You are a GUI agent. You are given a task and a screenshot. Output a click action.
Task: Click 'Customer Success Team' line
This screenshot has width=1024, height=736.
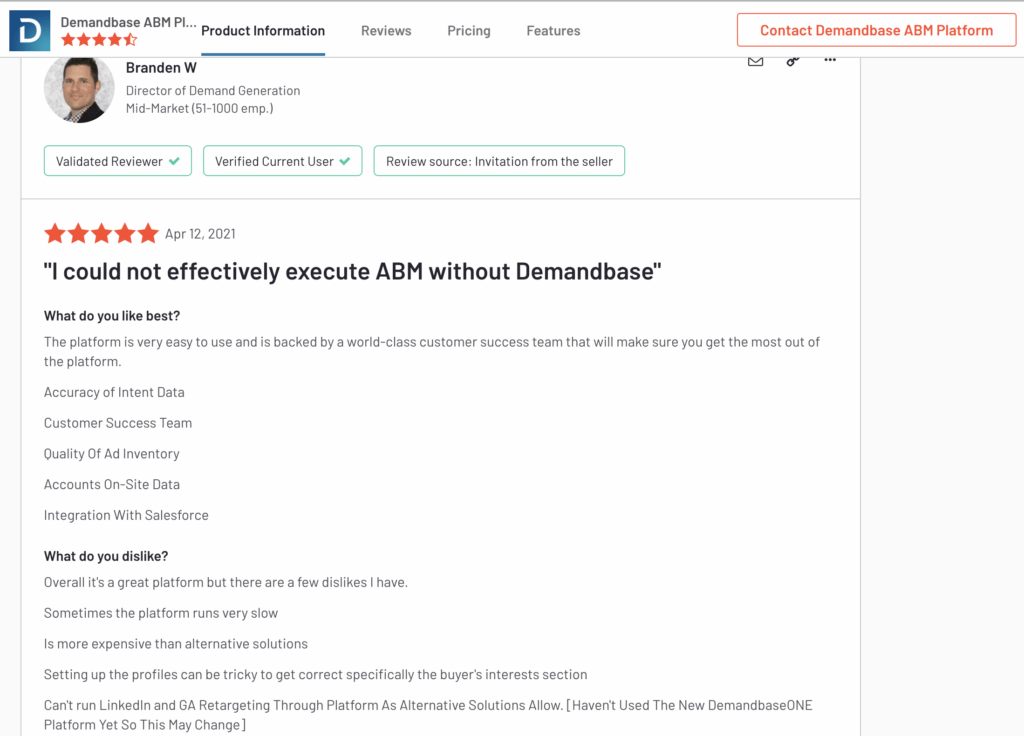coord(118,423)
